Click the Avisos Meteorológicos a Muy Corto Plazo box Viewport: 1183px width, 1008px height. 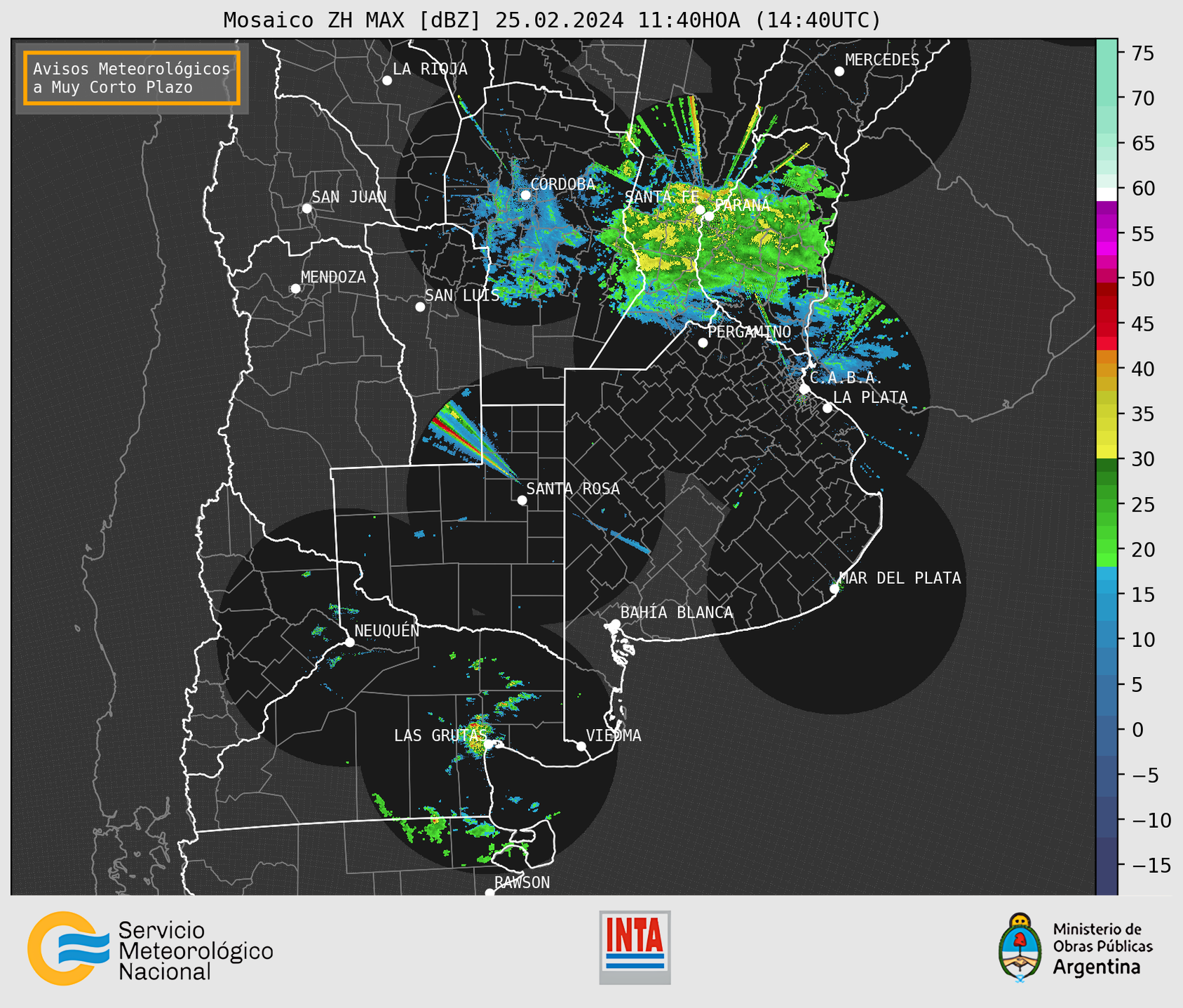(132, 78)
